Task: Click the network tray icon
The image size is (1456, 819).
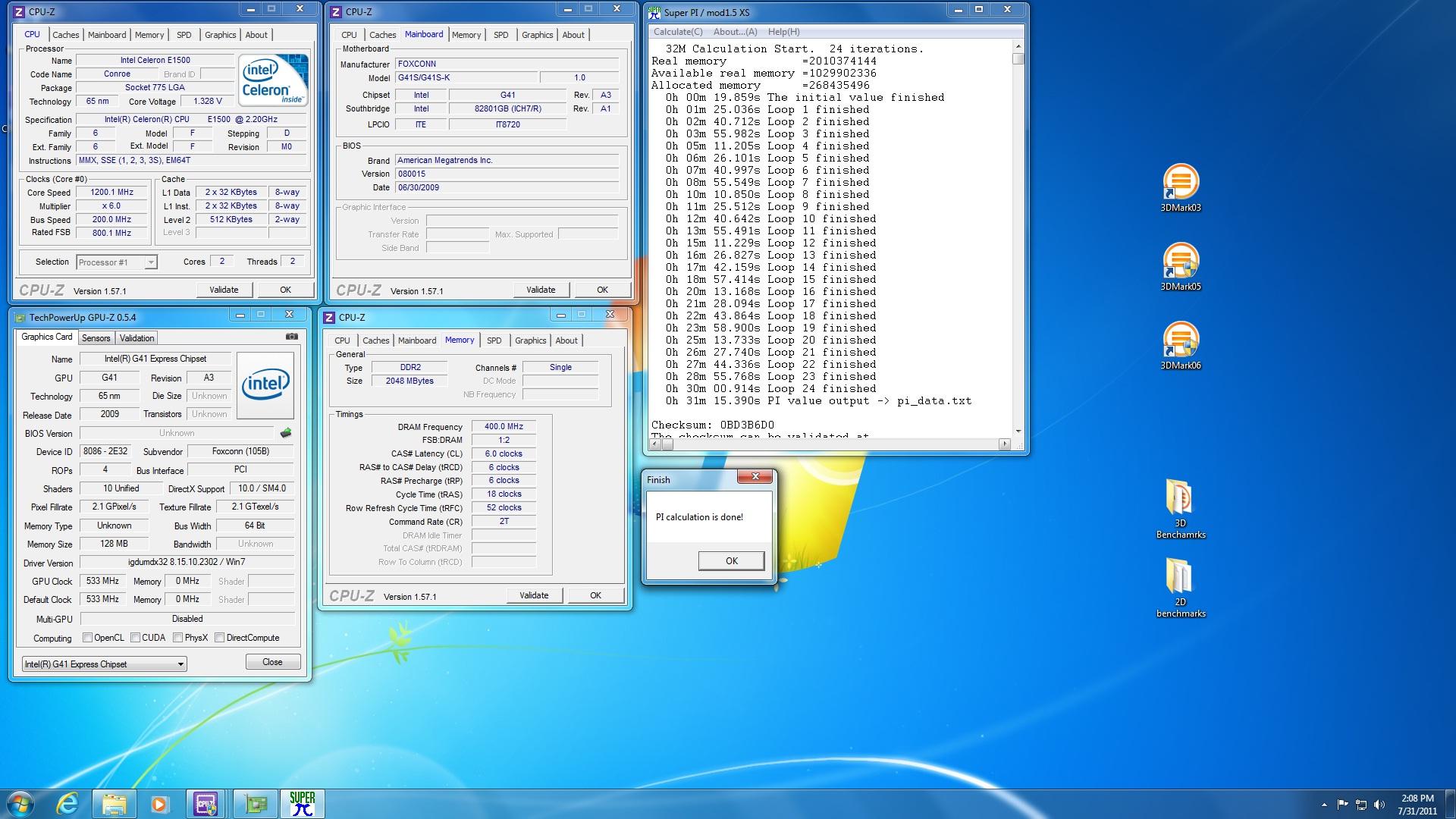Action: click(x=1361, y=805)
